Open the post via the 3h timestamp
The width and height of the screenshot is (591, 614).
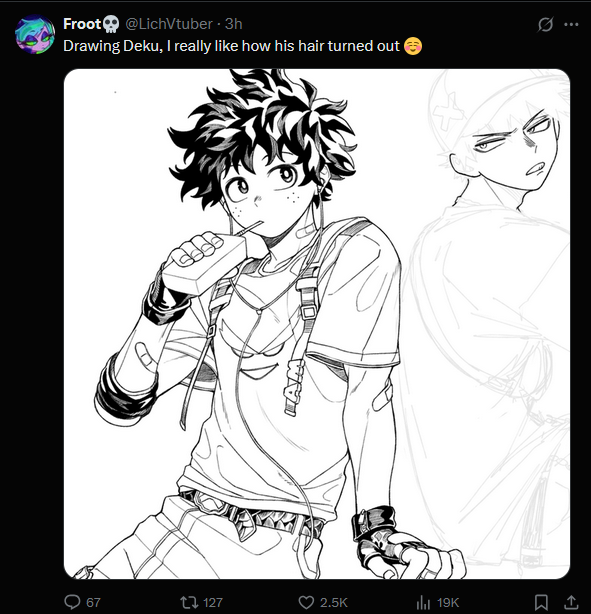233,24
